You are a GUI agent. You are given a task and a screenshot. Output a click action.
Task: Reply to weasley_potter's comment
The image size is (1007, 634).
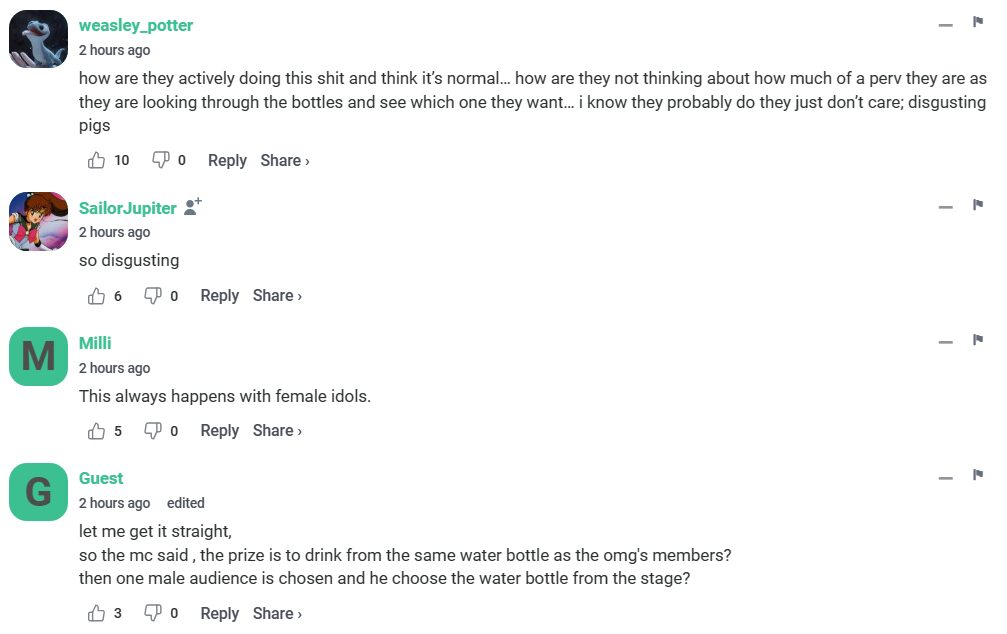coord(227,160)
